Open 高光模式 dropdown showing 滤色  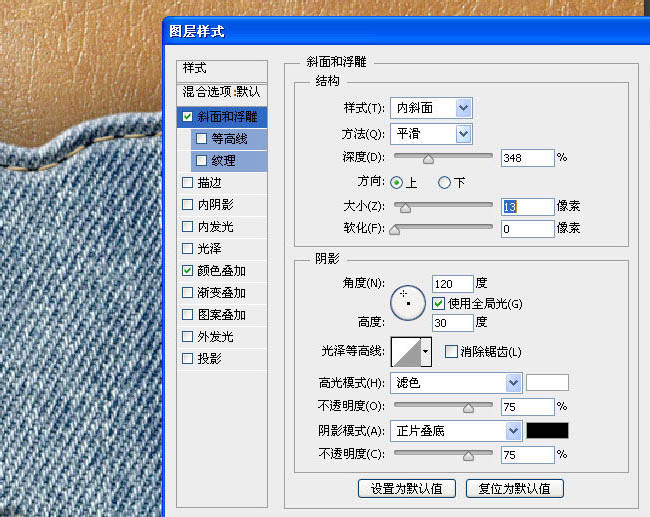coord(456,383)
